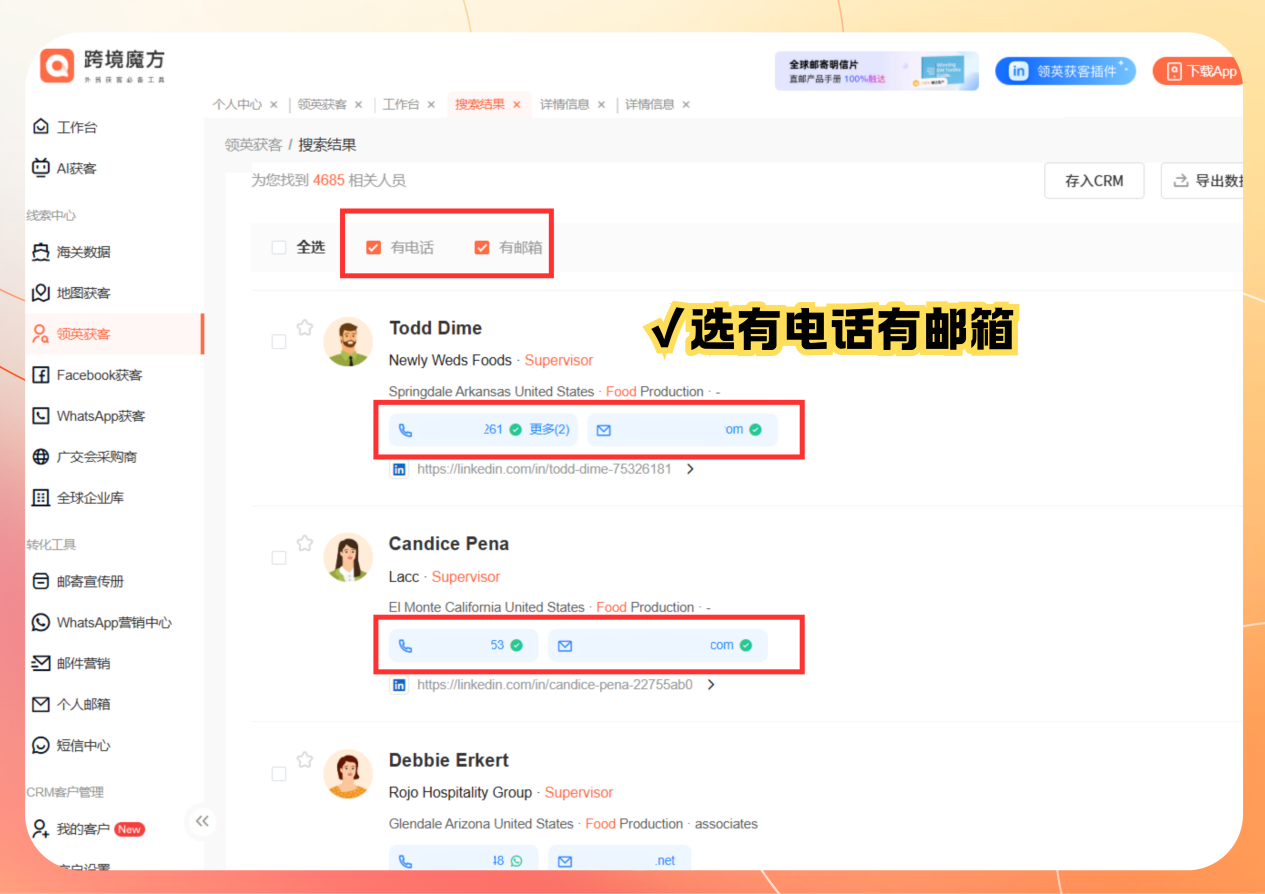Click the email icon in Todd Dime's contact
This screenshot has height=894, width=1265.
pyautogui.click(x=603, y=430)
